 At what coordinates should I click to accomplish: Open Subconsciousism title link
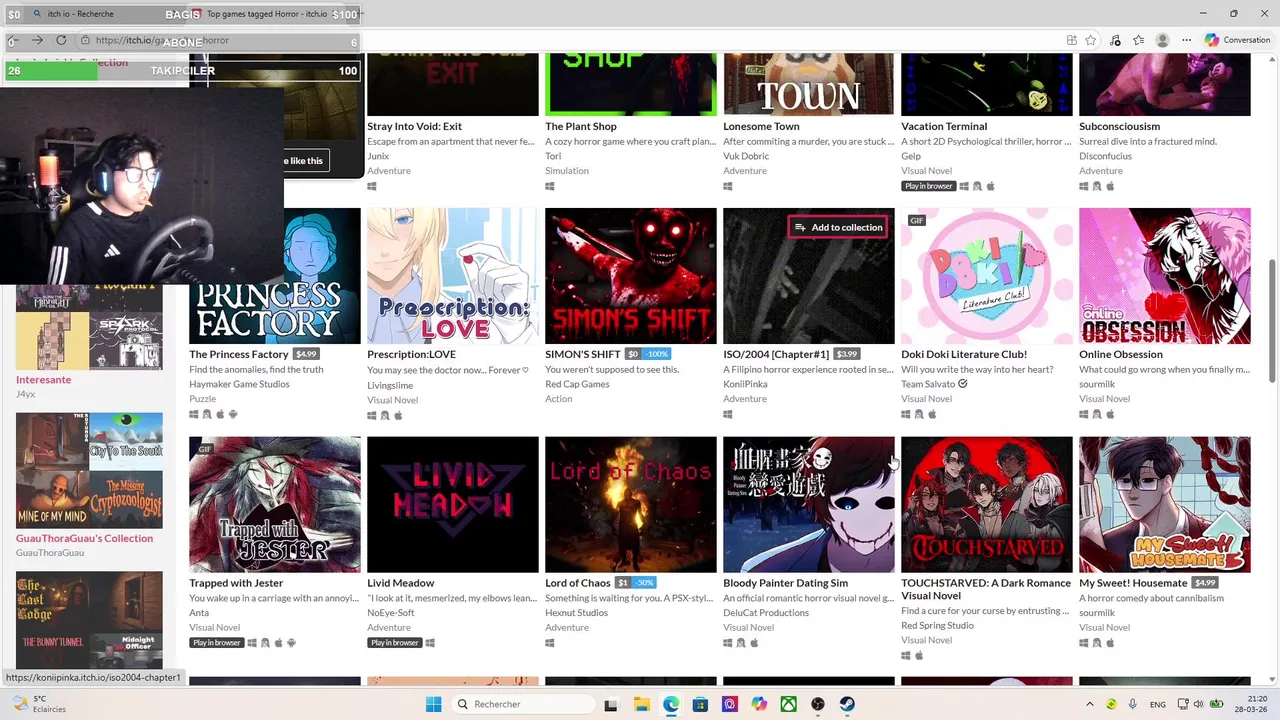(x=1119, y=126)
